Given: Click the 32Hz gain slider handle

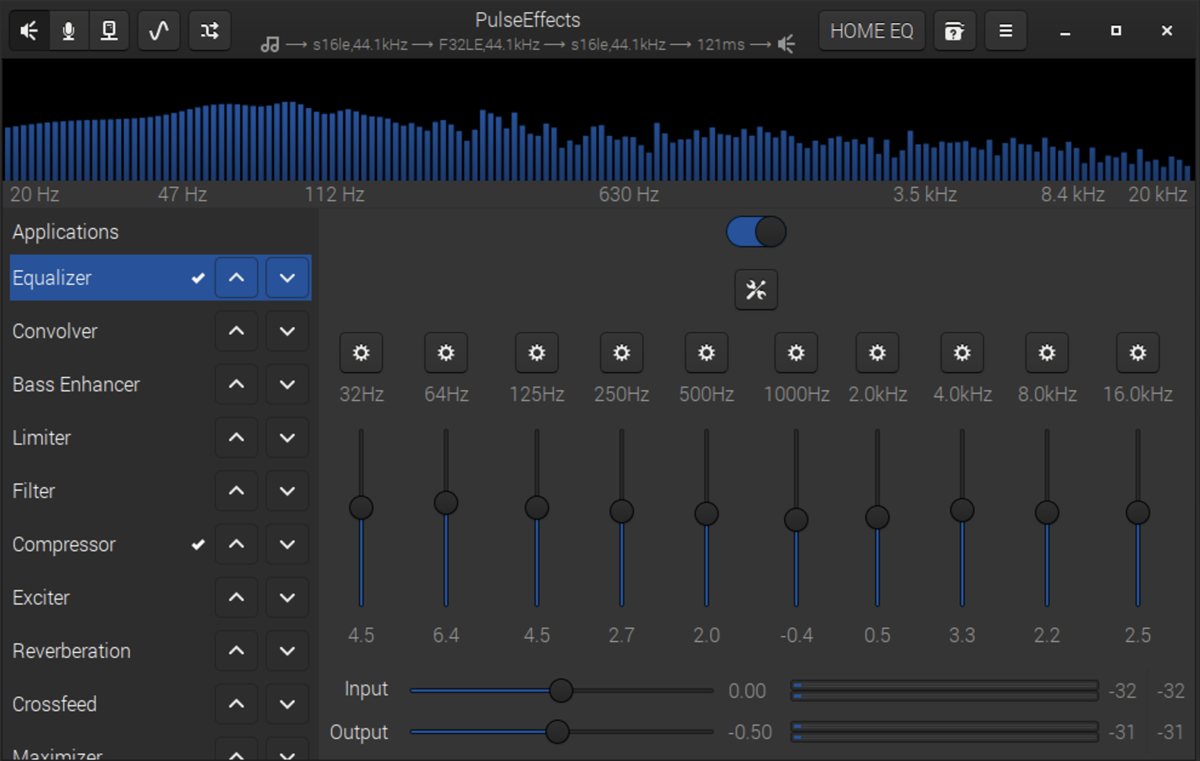Looking at the screenshot, I should (x=361, y=507).
